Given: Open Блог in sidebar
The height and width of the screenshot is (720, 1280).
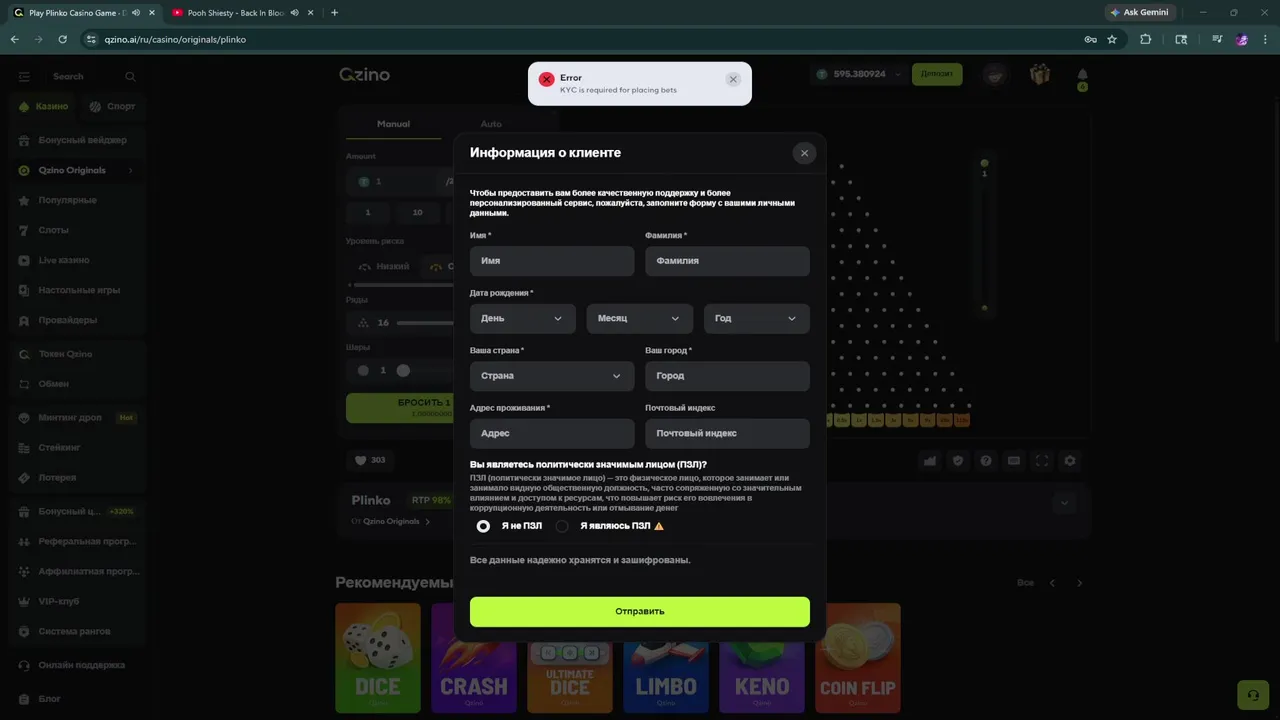Looking at the screenshot, I should [x=76, y=699].
